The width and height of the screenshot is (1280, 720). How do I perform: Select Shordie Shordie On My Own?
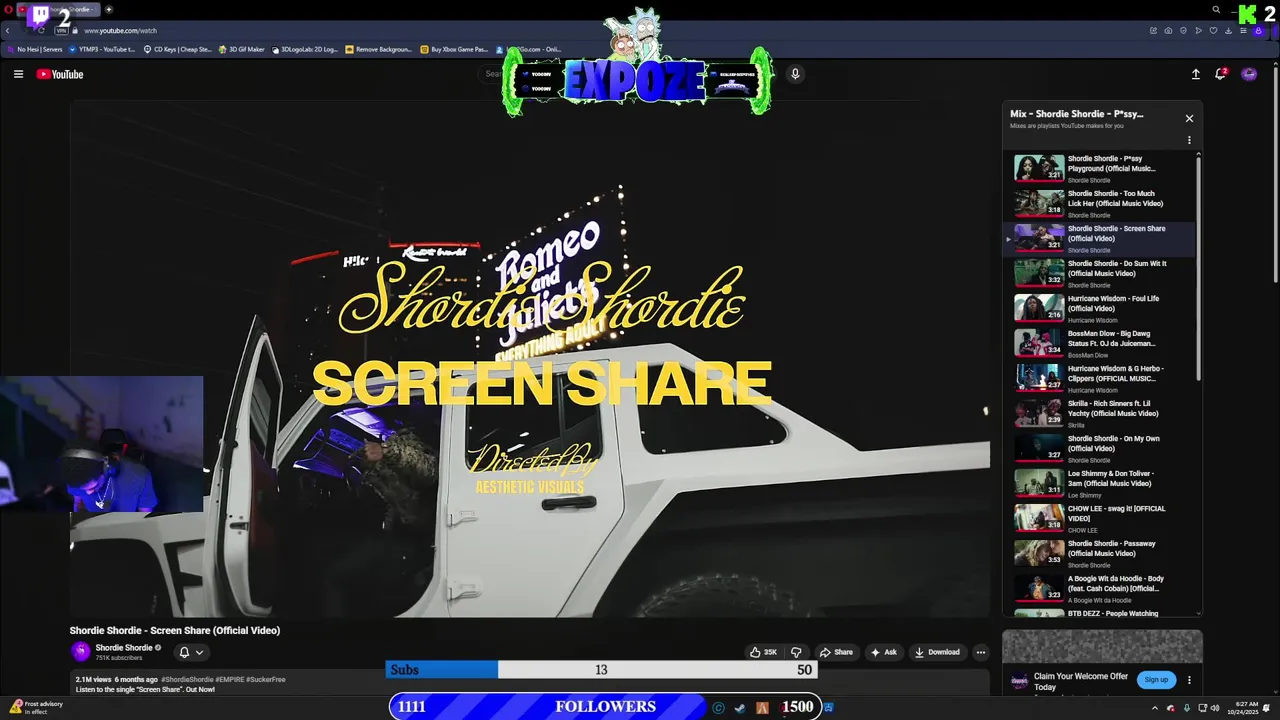tap(1100, 448)
